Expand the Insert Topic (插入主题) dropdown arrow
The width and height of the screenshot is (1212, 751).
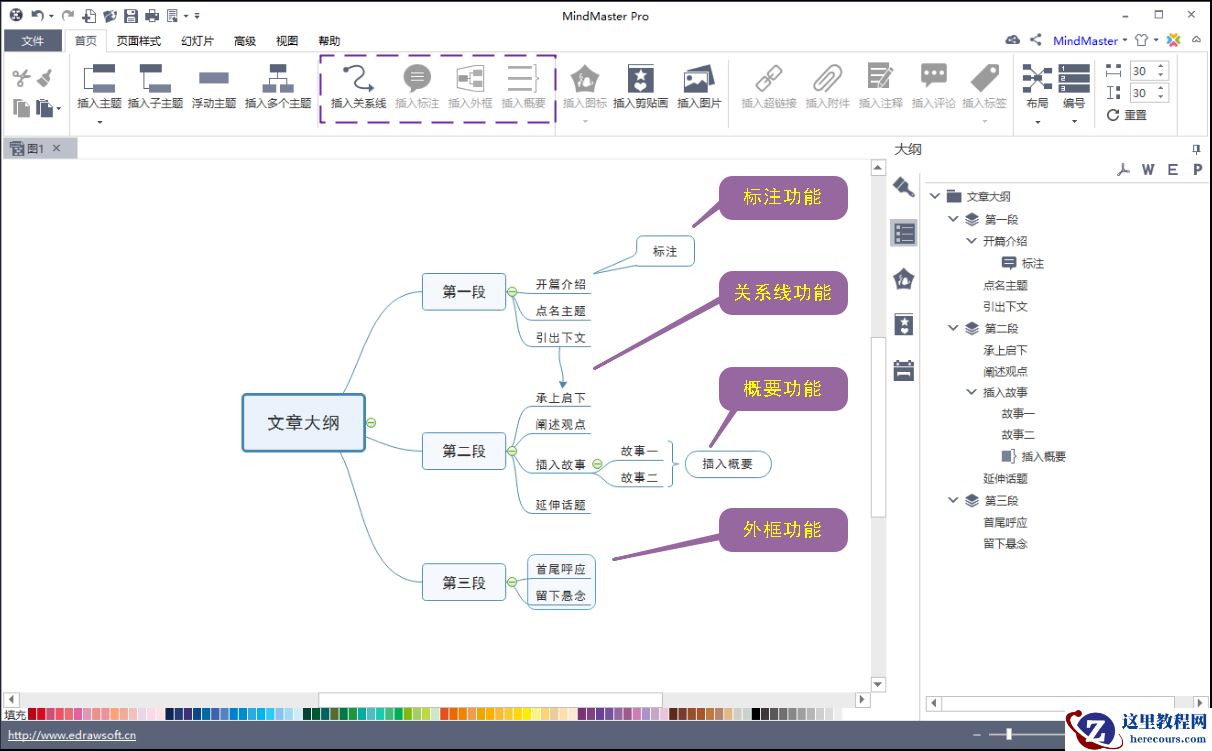(x=99, y=122)
